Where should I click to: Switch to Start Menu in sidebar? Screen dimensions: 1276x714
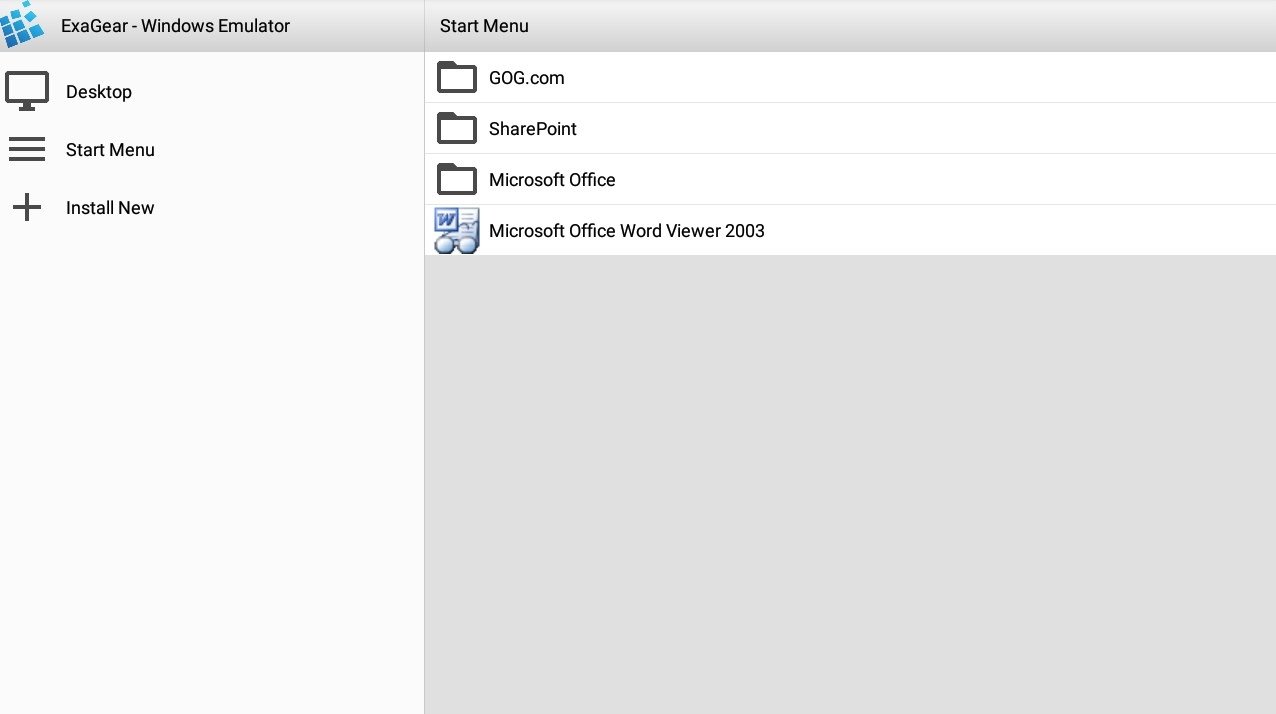[110, 150]
